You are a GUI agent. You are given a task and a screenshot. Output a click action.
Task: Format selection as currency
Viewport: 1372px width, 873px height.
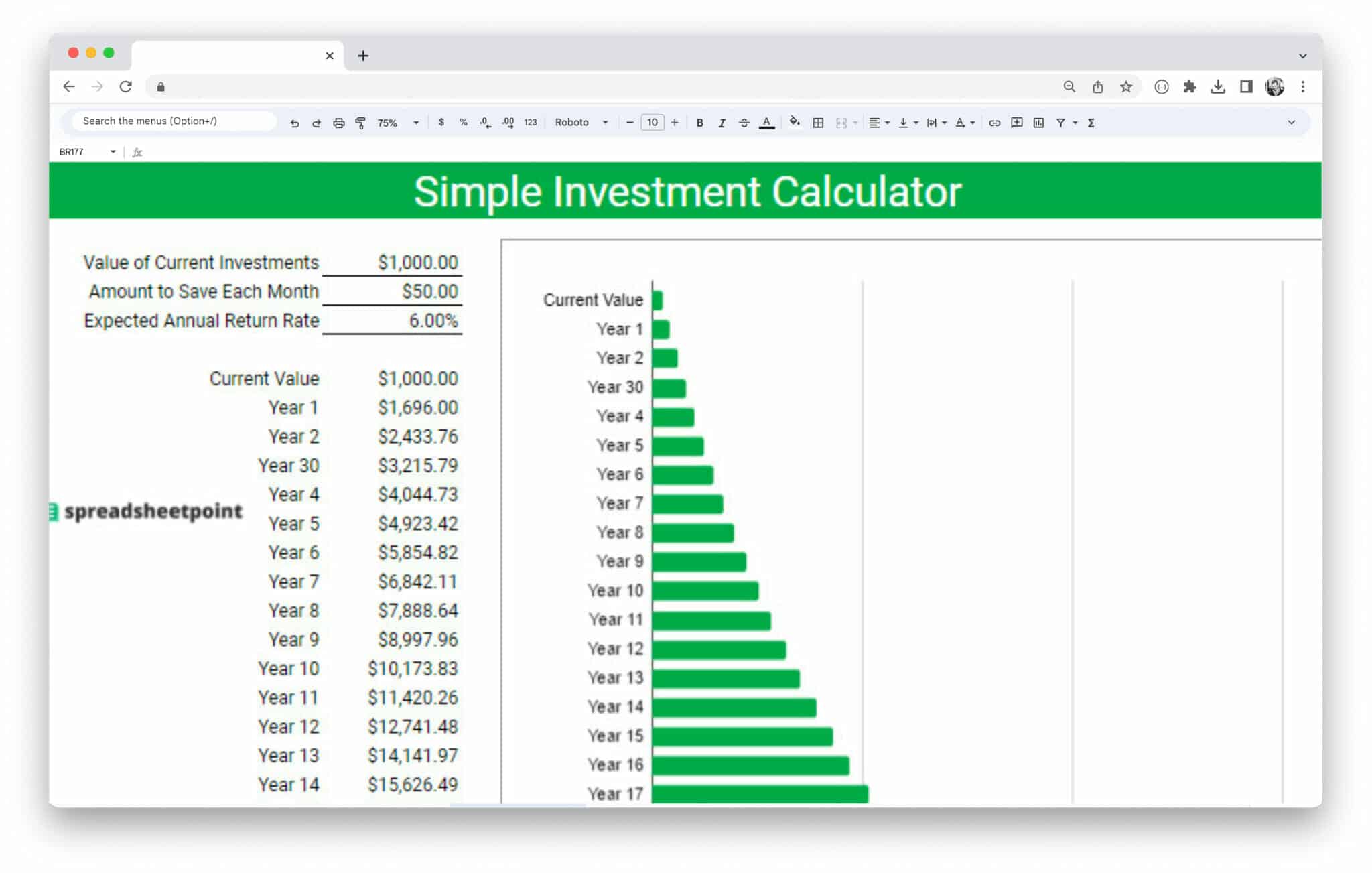pyautogui.click(x=440, y=123)
